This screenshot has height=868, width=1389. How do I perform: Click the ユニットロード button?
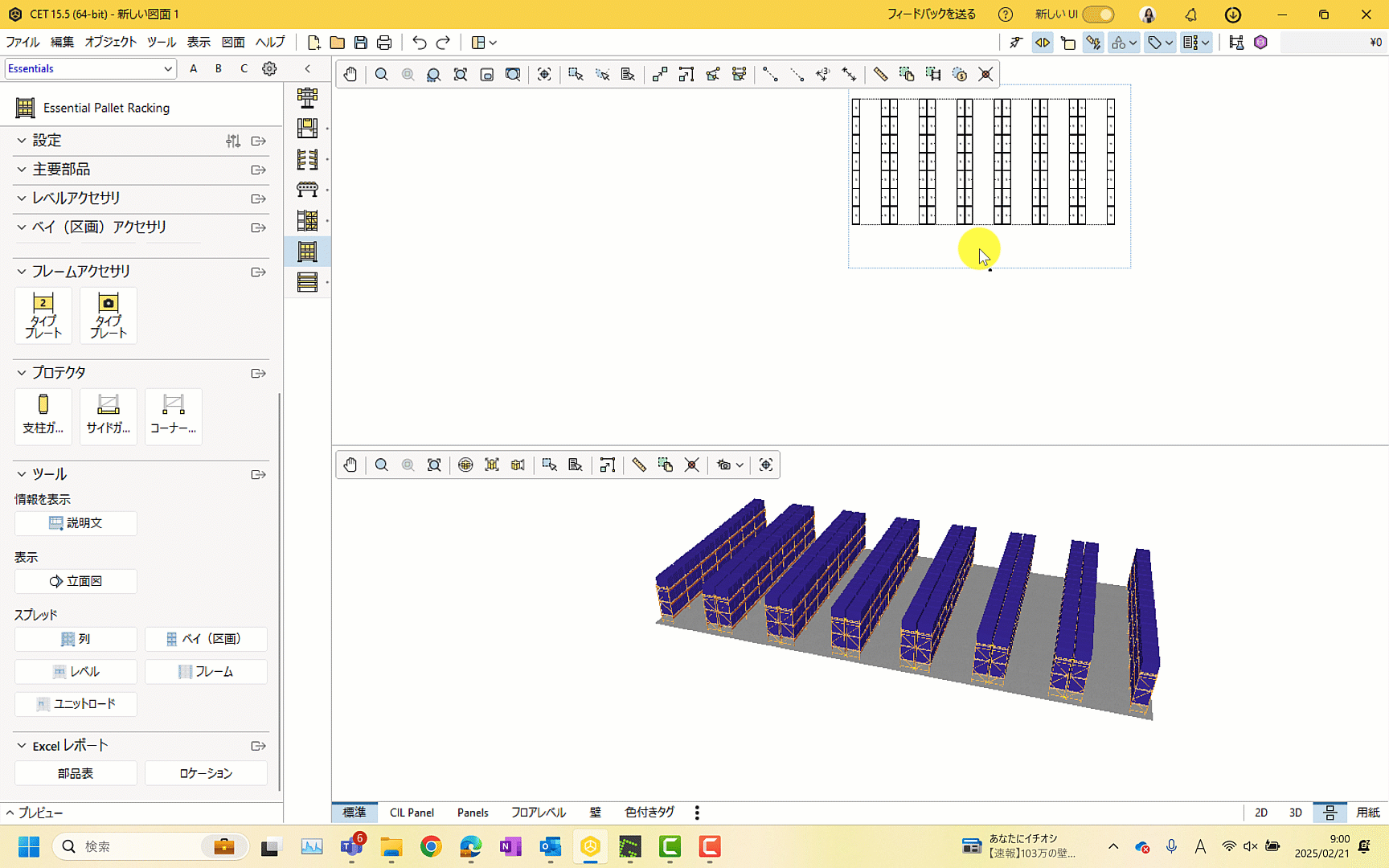click(76, 704)
